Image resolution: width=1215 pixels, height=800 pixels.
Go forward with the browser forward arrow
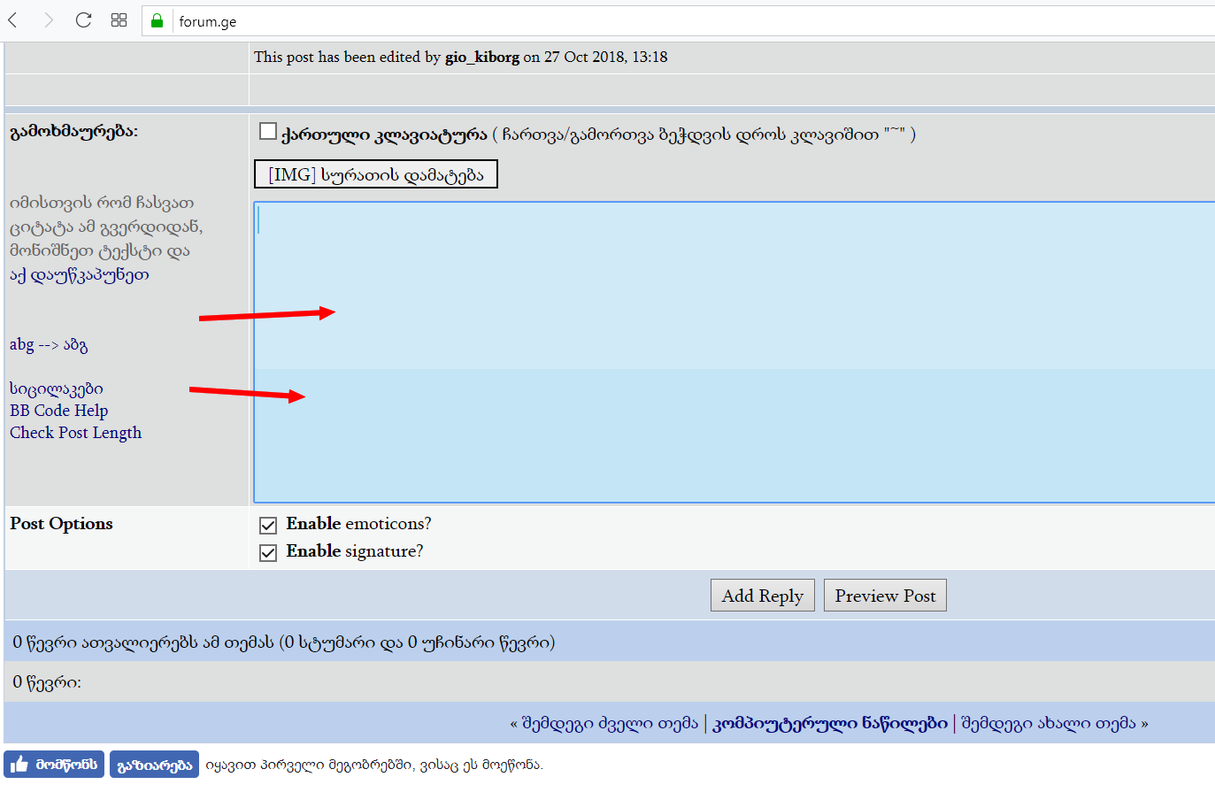click(49, 20)
